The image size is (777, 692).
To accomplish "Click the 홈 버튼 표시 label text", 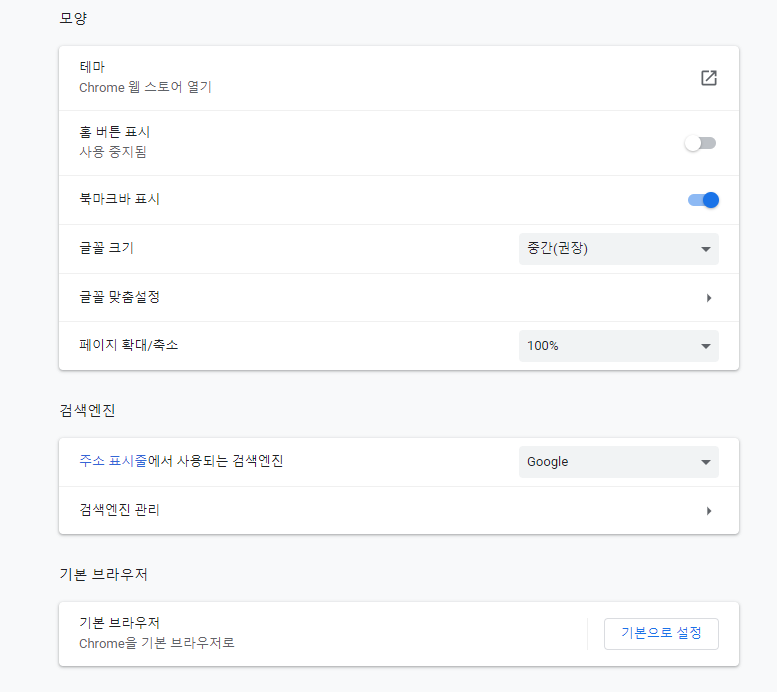I will (114, 132).
